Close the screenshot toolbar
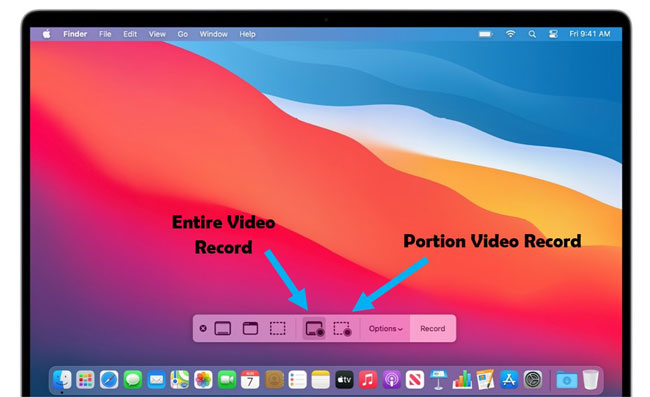The width and height of the screenshot is (650, 397). point(203,328)
